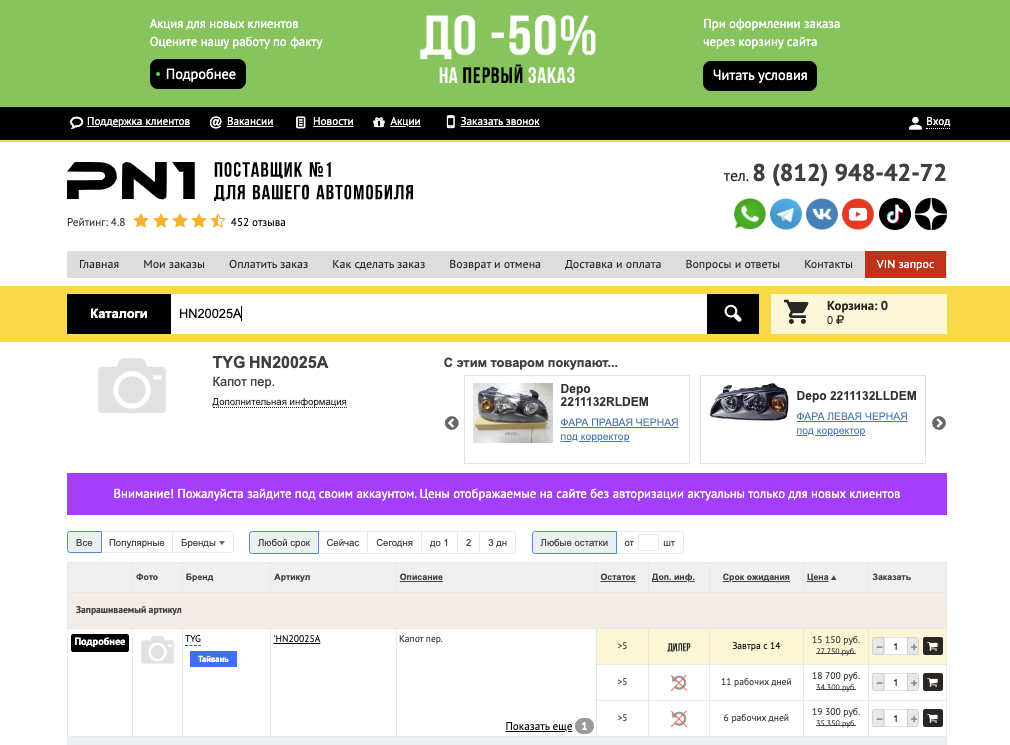Visit the VK social page icon
The height and width of the screenshot is (745, 1010).
tap(822, 214)
